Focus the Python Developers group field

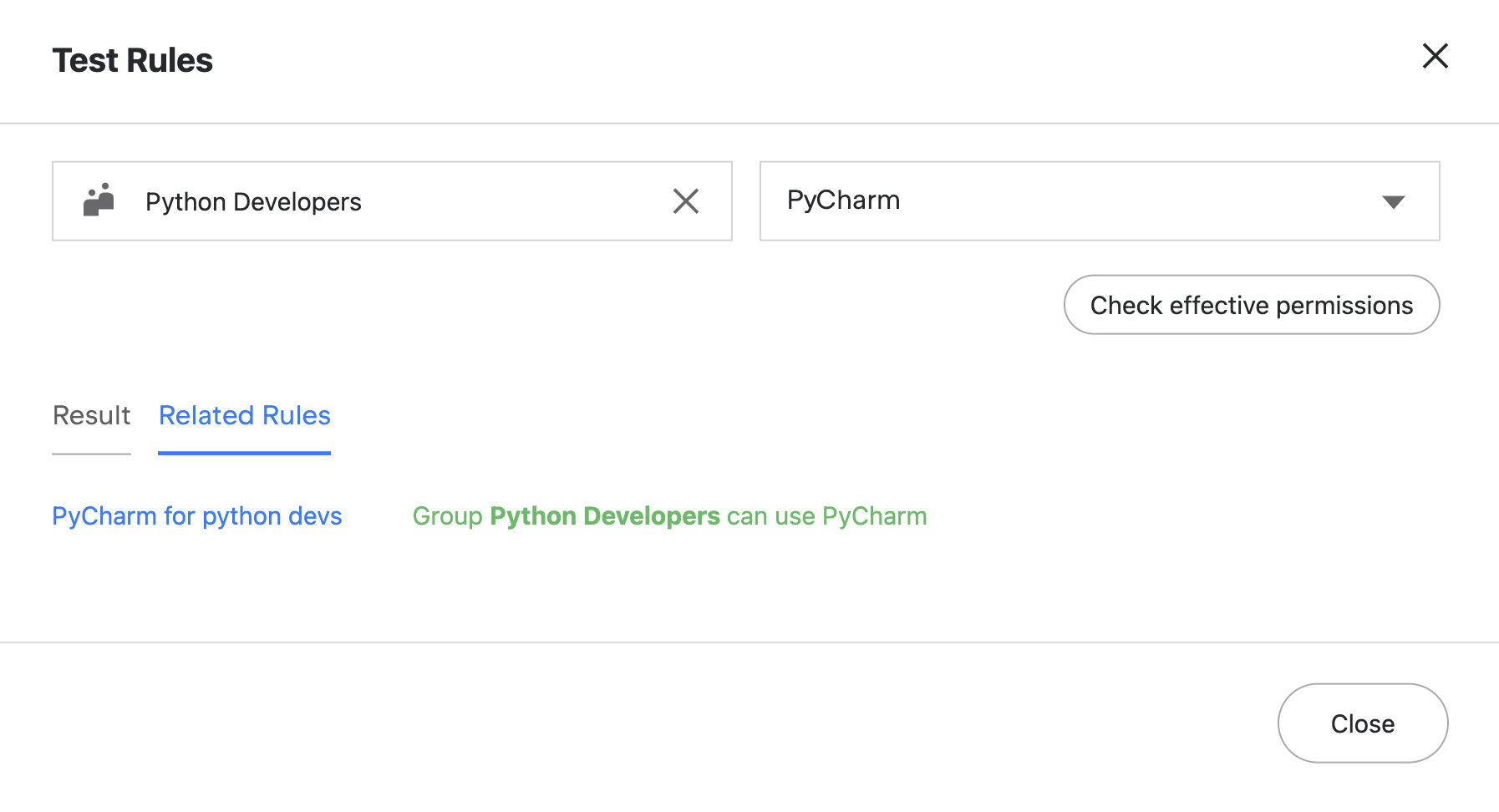click(x=501, y=200)
